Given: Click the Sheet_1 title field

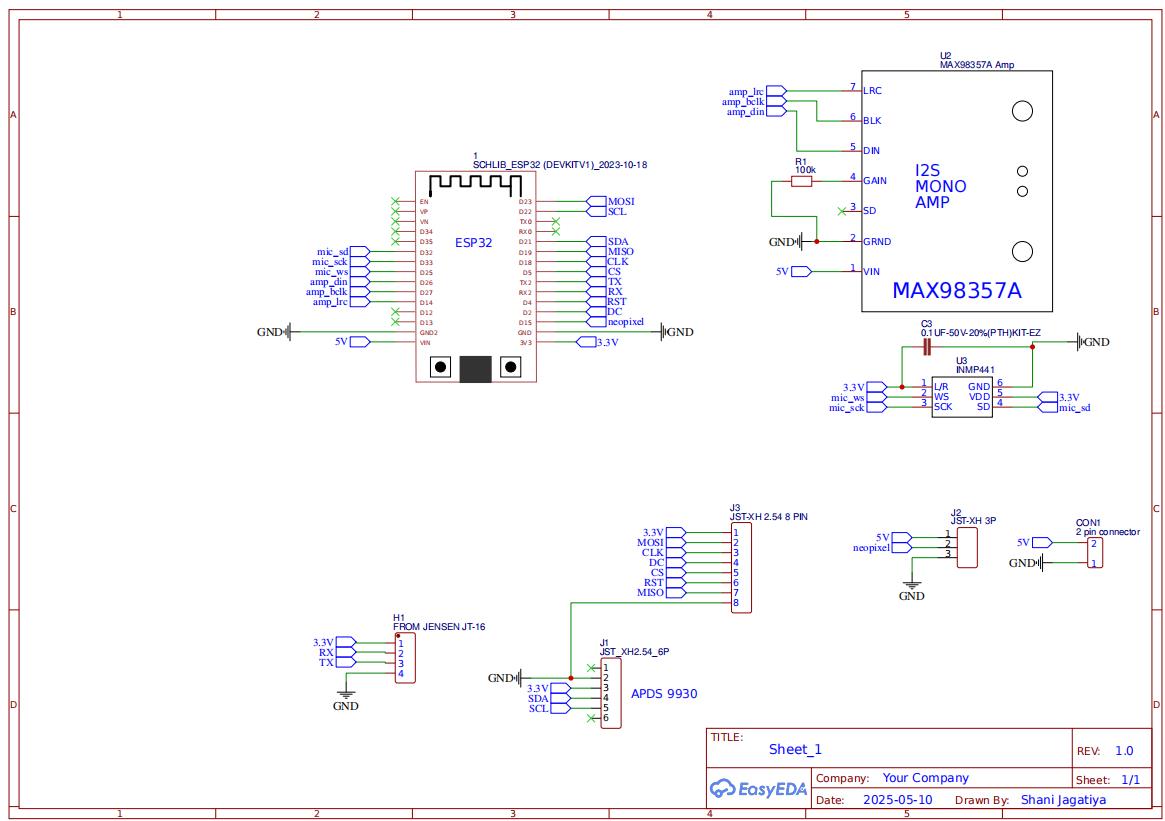Looking at the screenshot, I should pos(795,749).
